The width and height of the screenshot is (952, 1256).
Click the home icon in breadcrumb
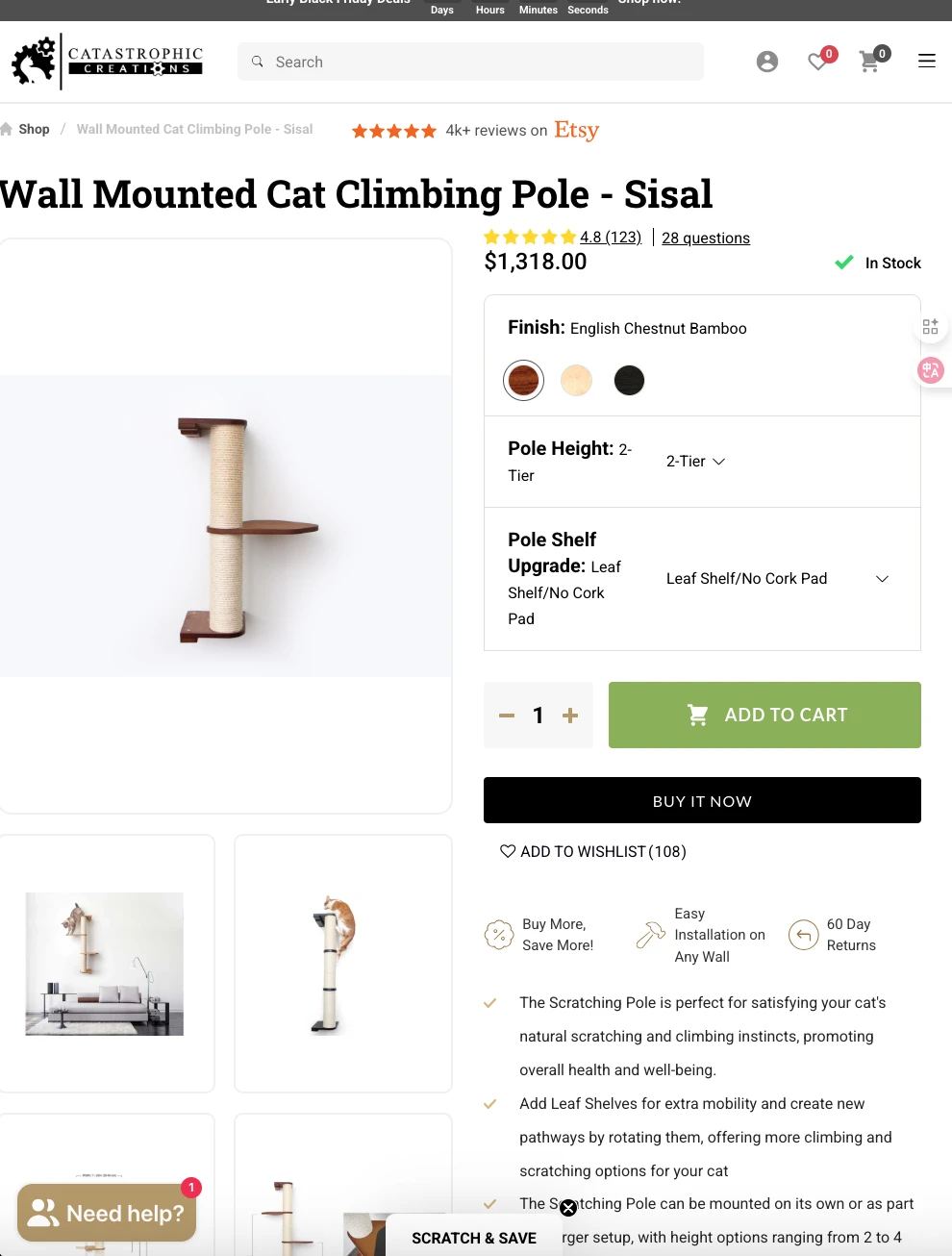coord(7,129)
